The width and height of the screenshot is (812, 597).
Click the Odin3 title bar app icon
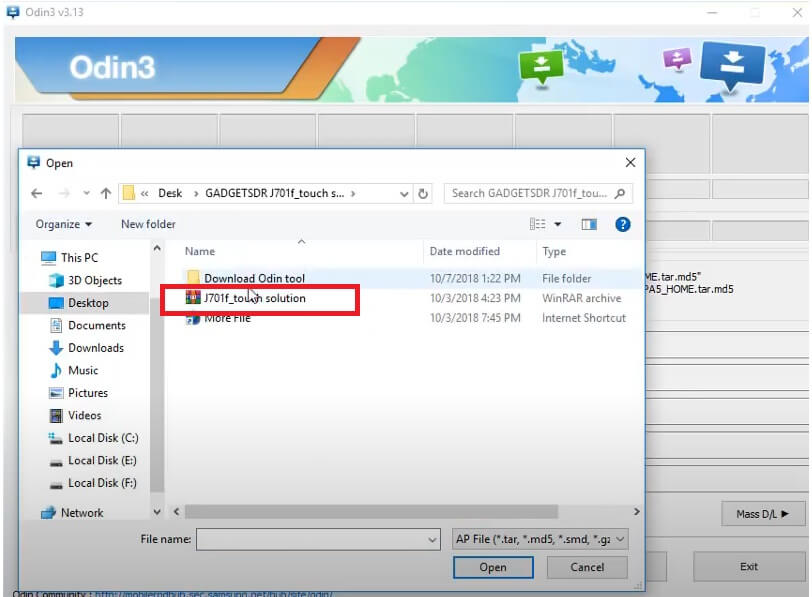tap(13, 12)
